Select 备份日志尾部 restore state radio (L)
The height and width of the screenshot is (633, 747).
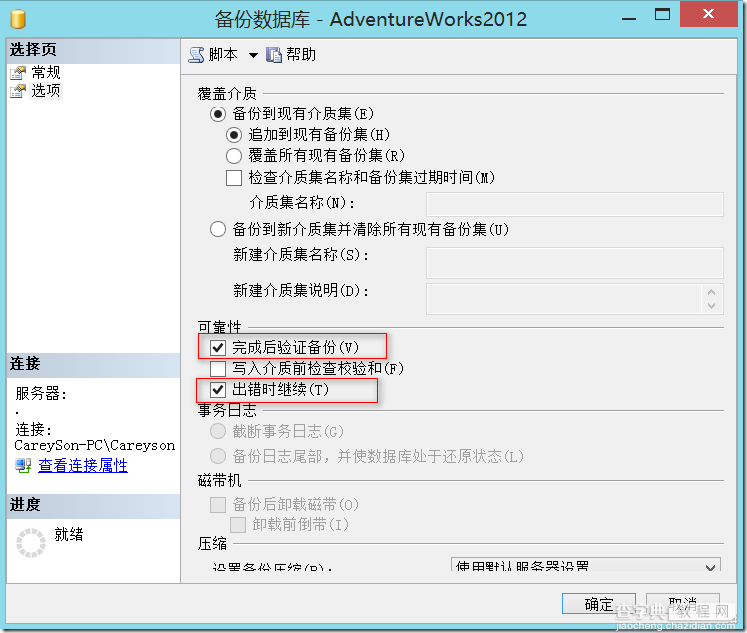218,456
